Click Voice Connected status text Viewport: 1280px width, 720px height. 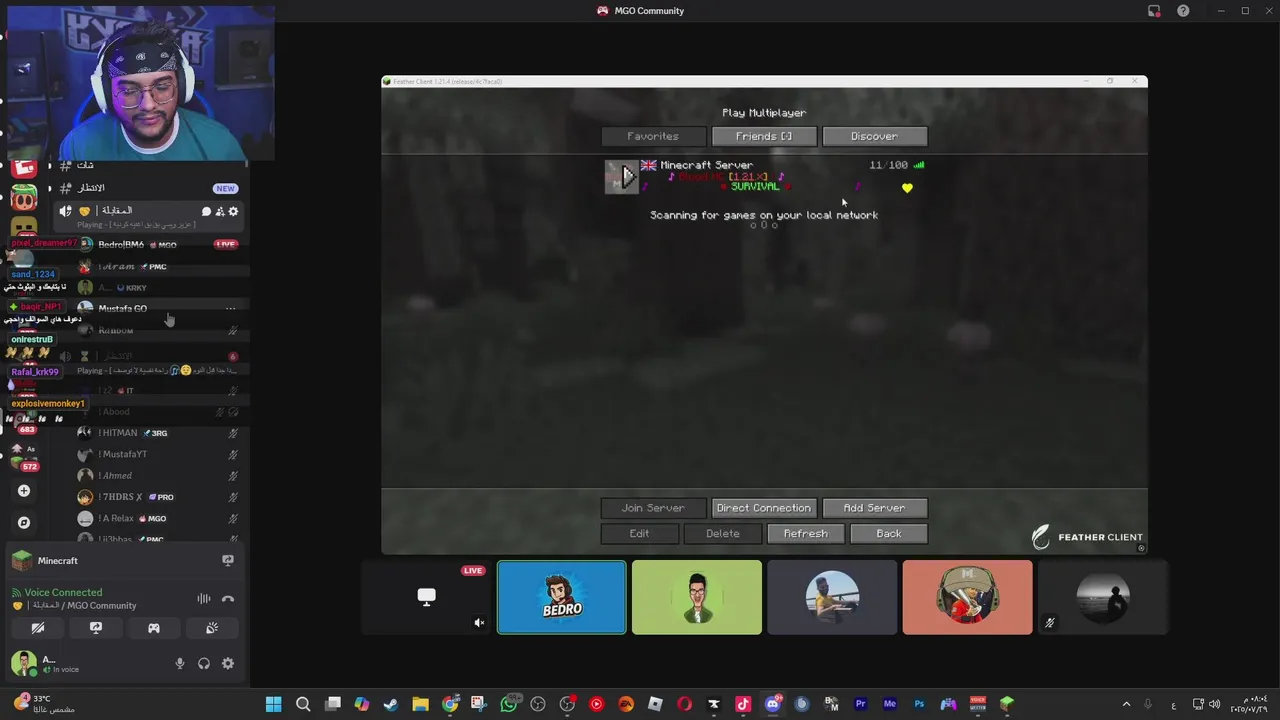pos(63,592)
